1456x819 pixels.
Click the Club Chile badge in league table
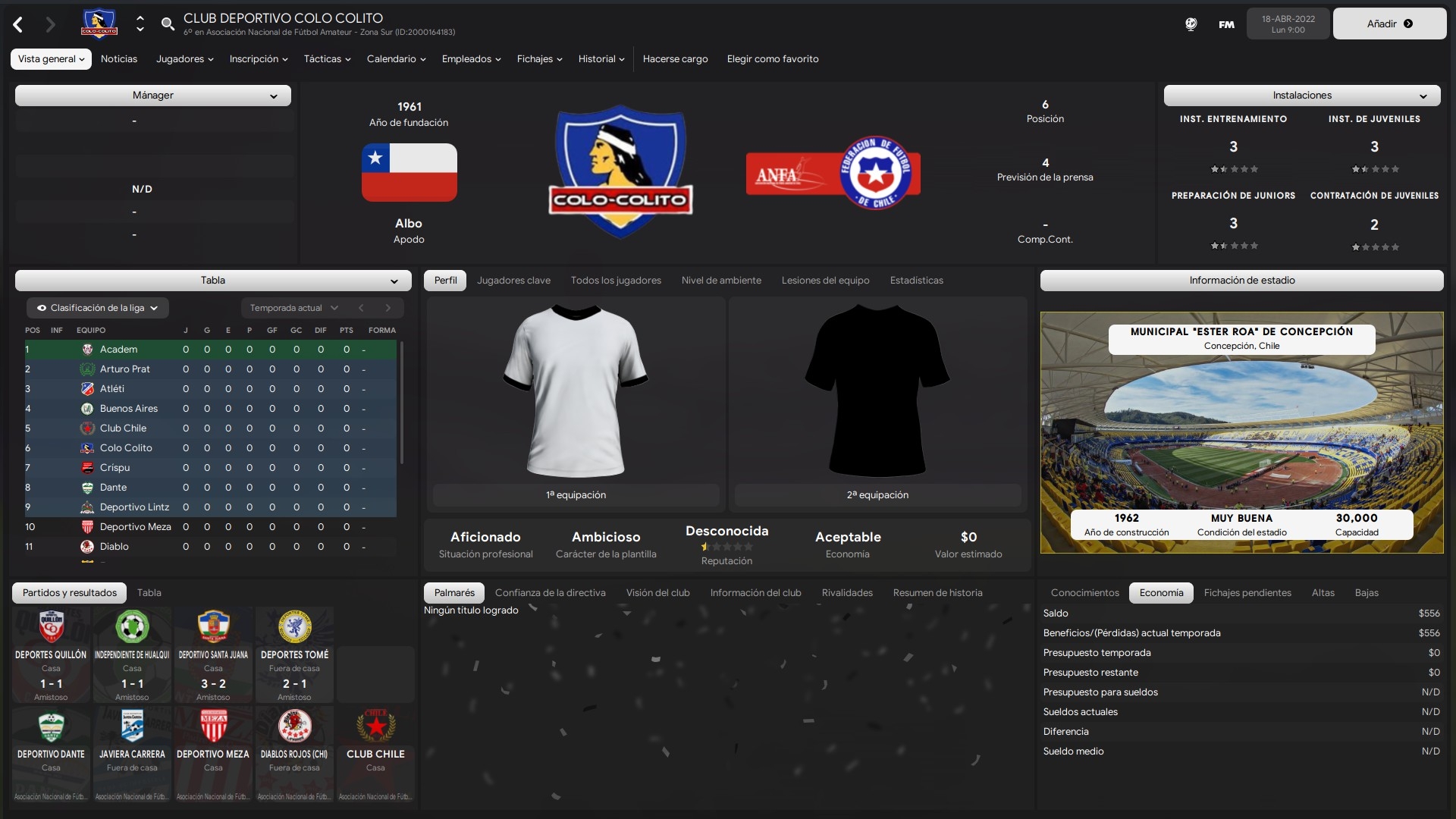pyautogui.click(x=87, y=428)
